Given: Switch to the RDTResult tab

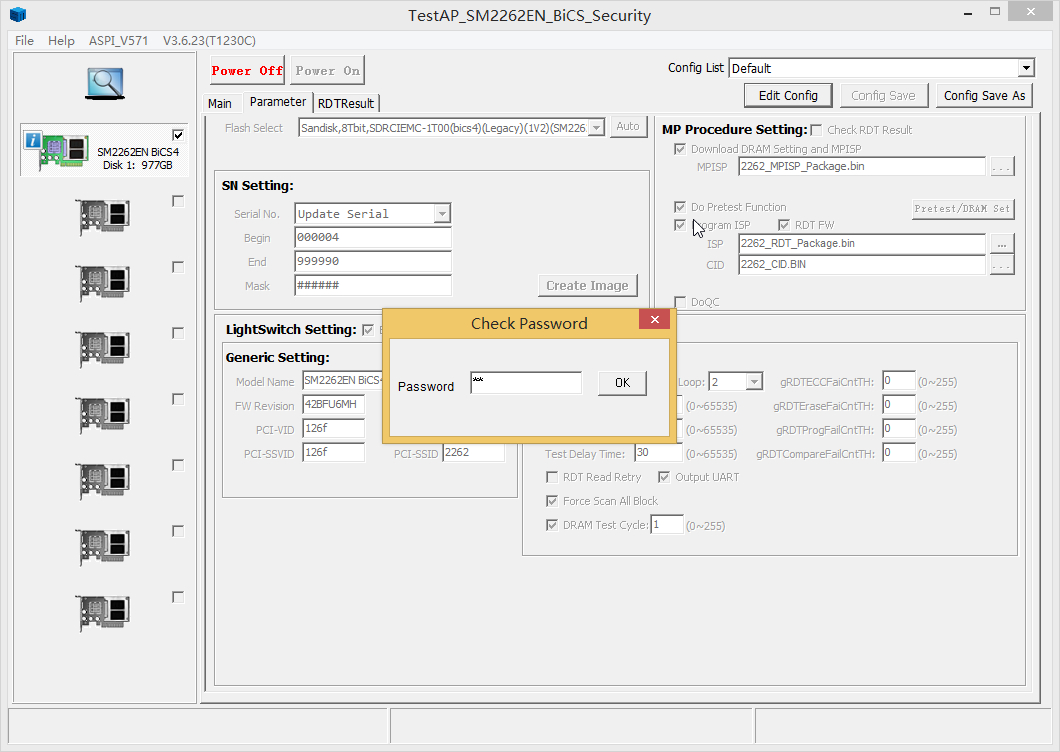Looking at the screenshot, I should click(x=346, y=103).
